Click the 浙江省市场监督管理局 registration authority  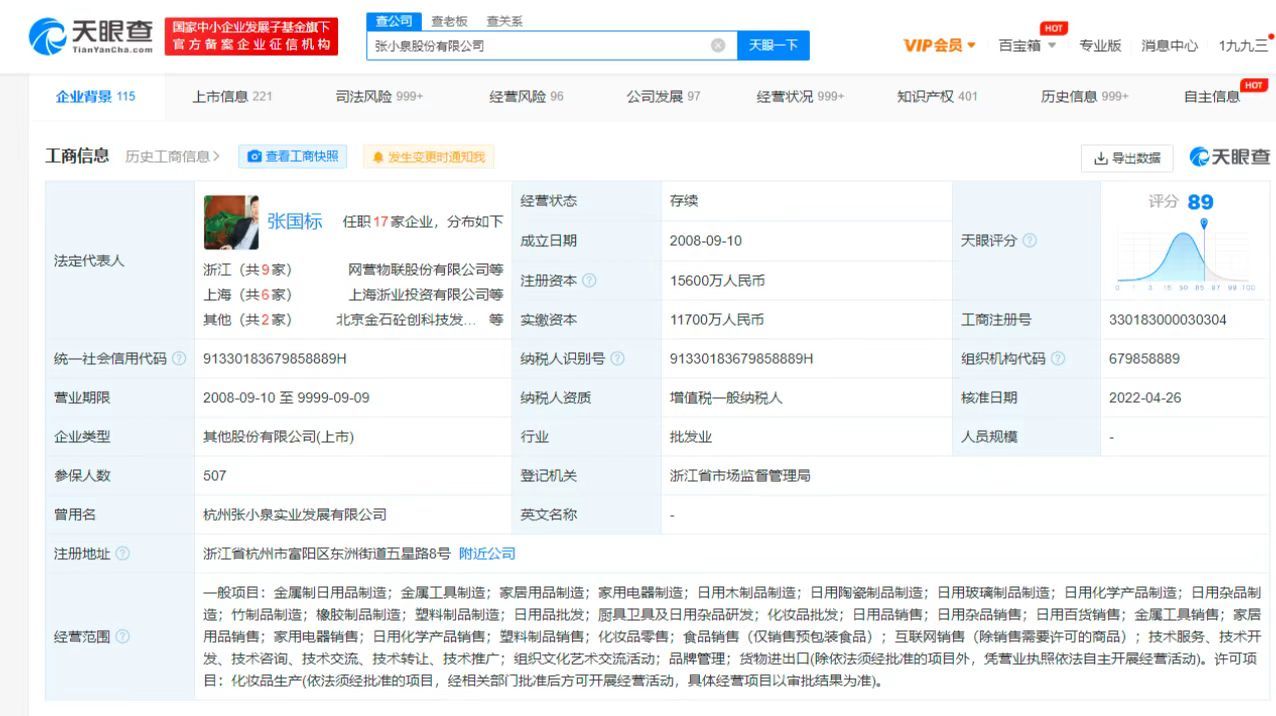[x=740, y=476]
